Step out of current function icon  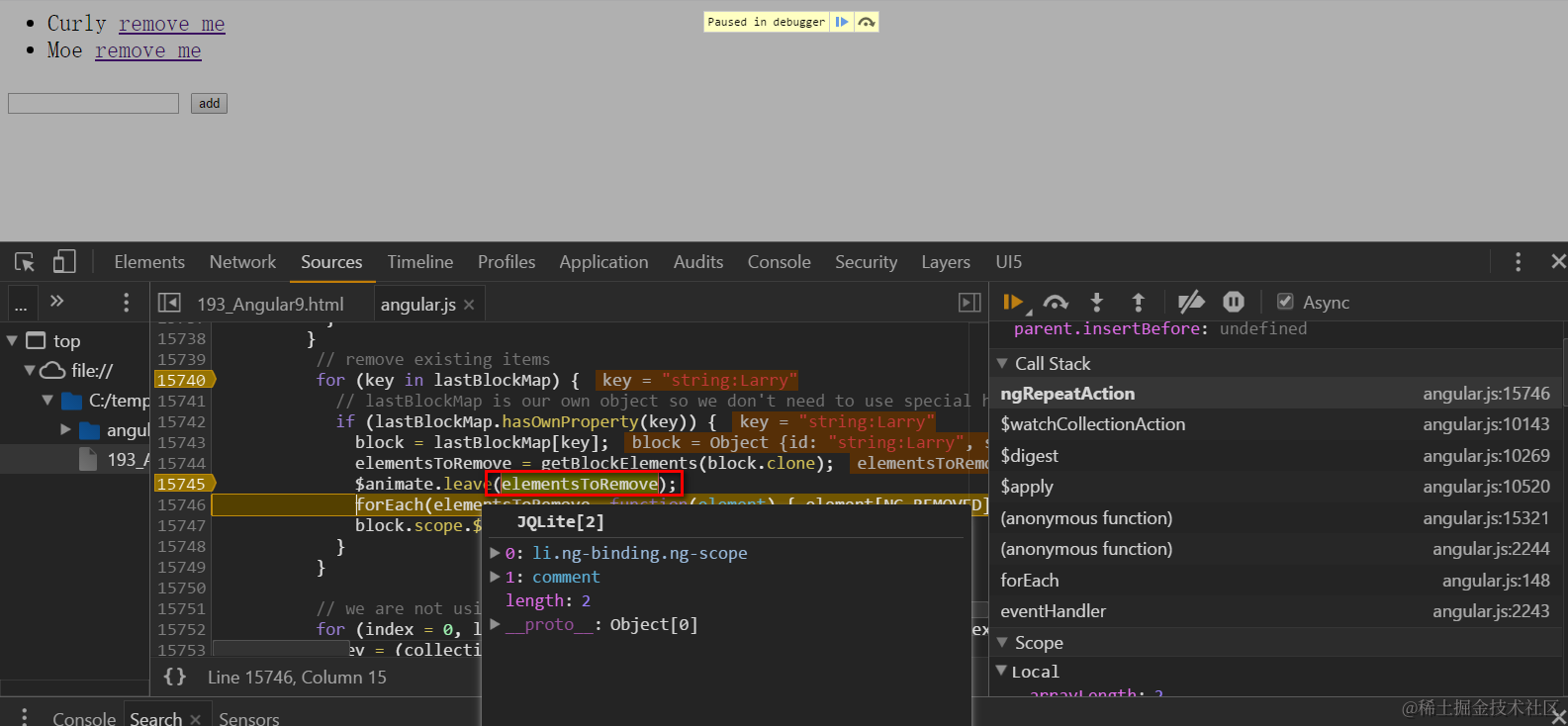[x=1138, y=303]
